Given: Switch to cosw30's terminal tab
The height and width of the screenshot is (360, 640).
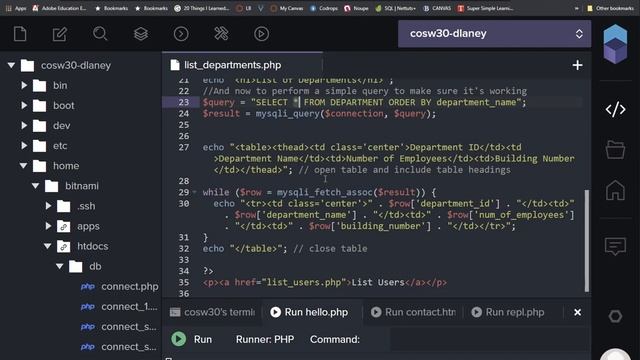Looking at the screenshot, I should (213, 312).
